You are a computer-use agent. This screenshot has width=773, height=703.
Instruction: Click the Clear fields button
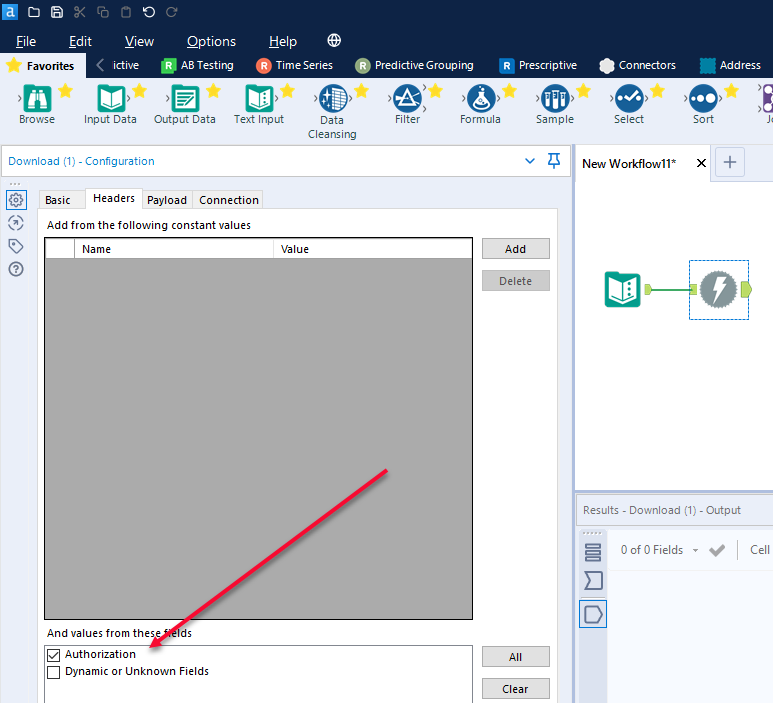(x=515, y=688)
